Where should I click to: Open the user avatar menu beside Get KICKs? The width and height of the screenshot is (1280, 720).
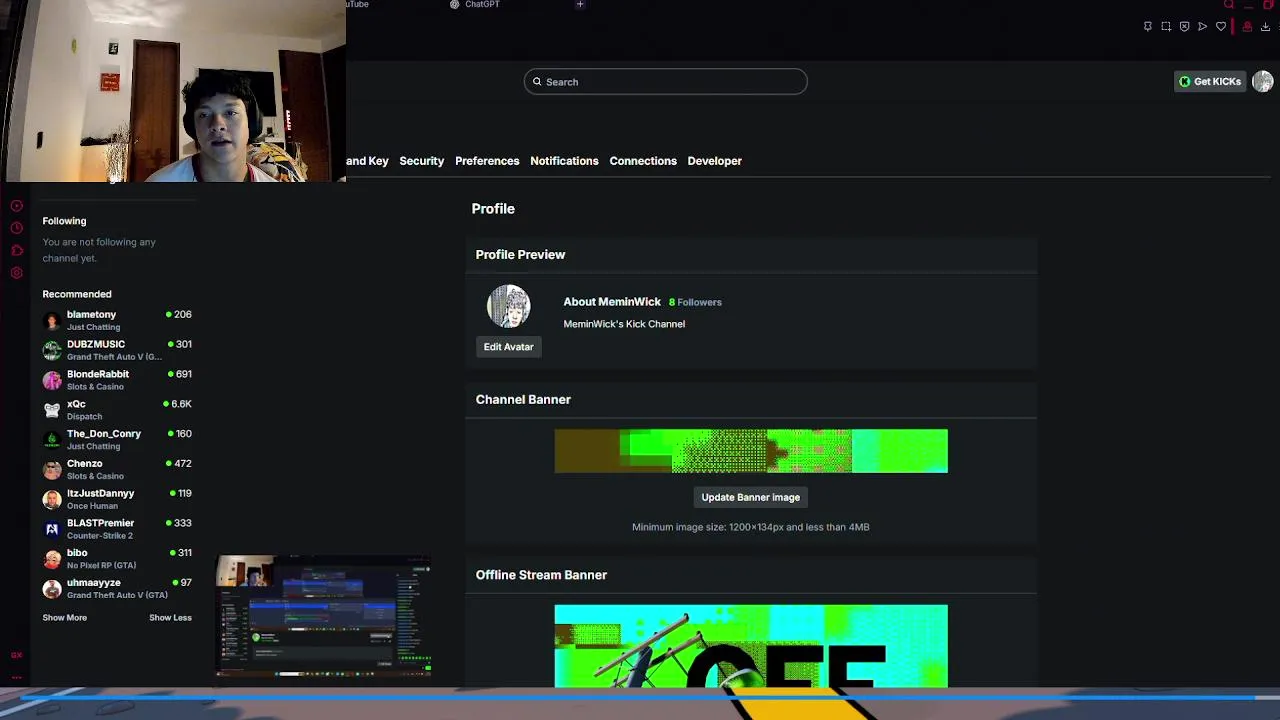1262,82
